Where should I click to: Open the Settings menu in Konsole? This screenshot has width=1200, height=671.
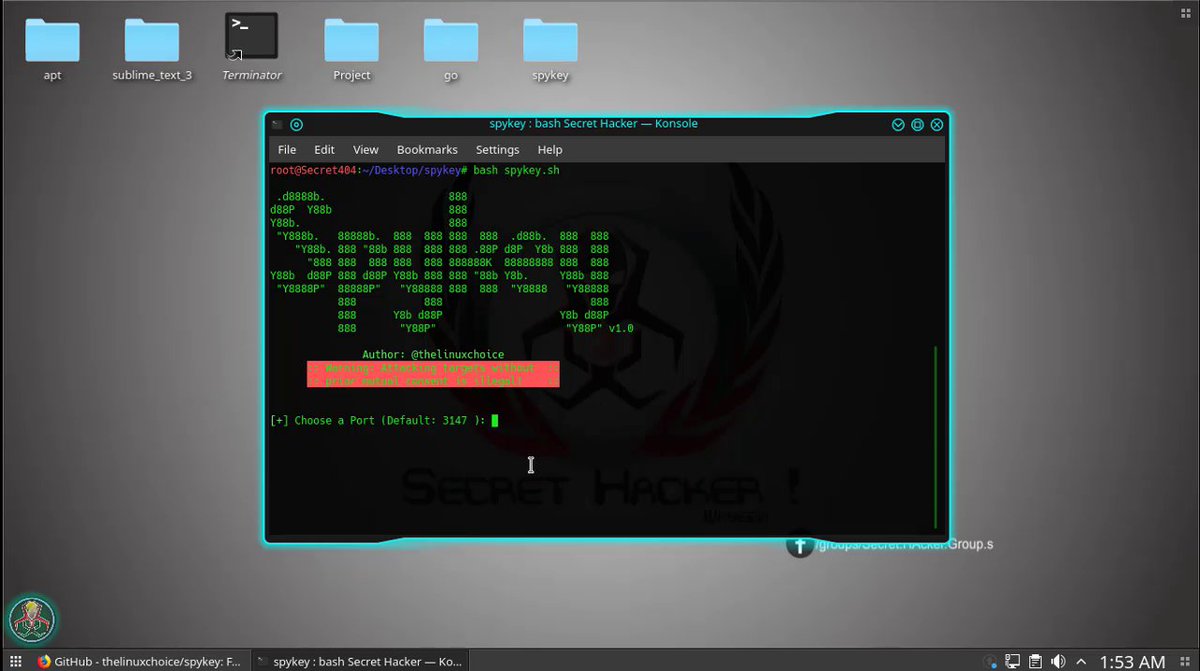click(497, 150)
